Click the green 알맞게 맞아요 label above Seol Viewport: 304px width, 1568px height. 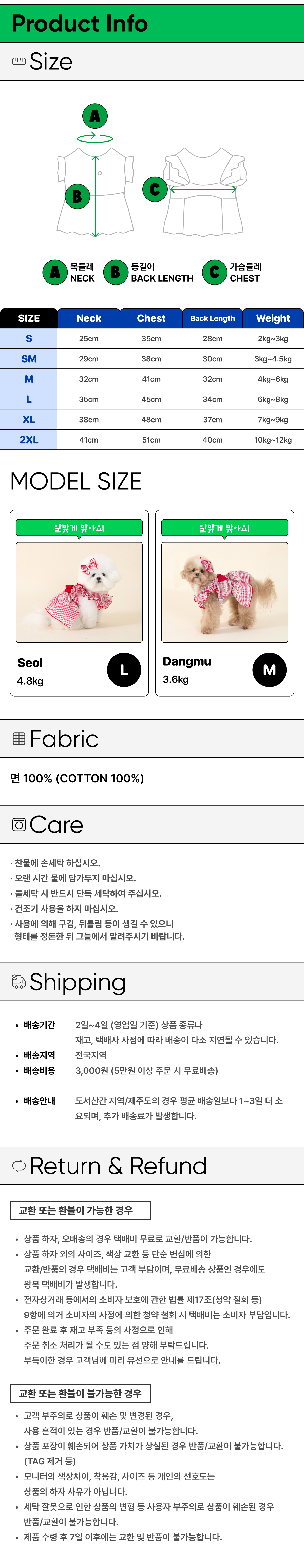click(x=79, y=528)
